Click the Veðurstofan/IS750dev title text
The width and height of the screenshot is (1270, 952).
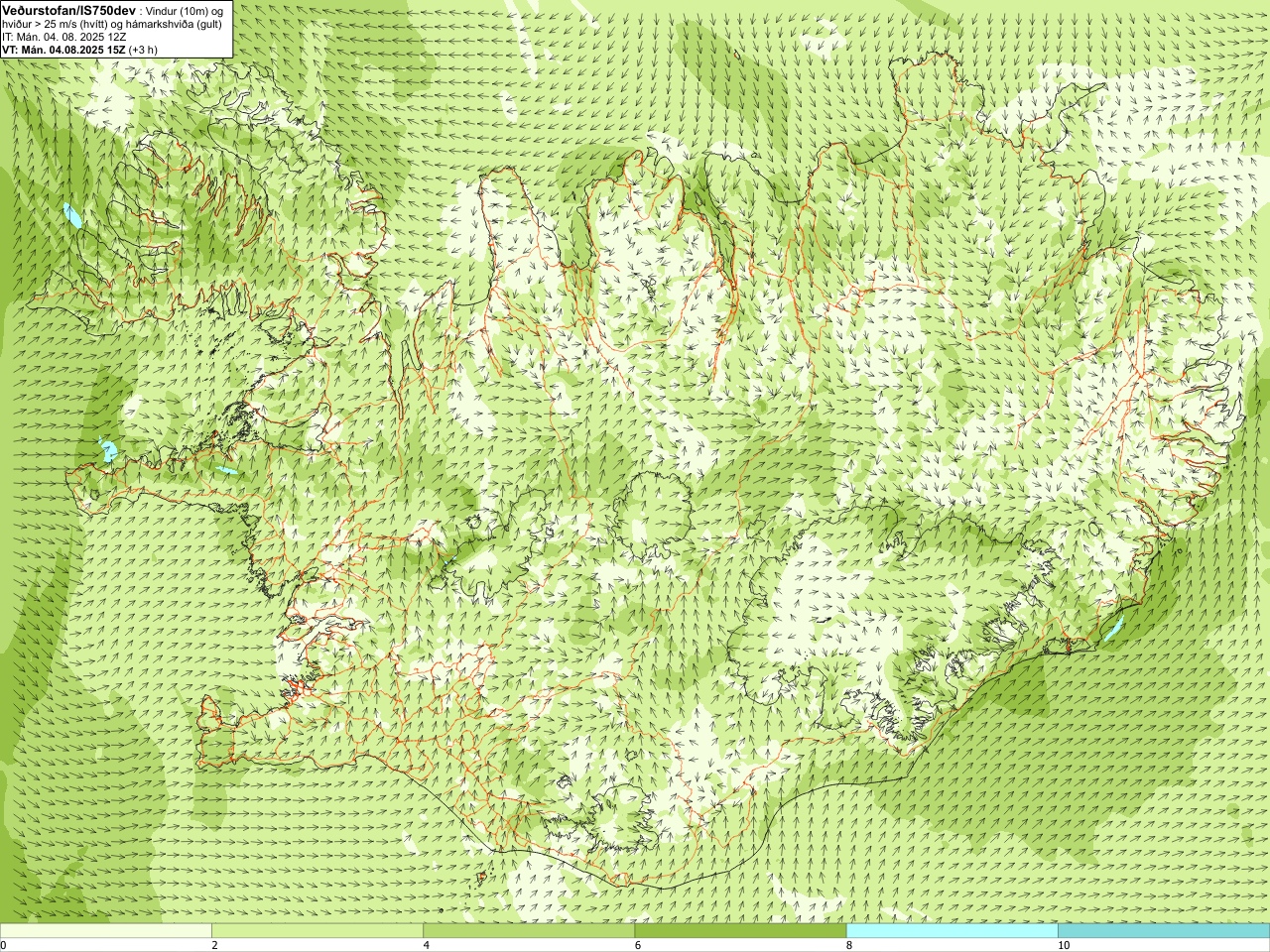click(68, 9)
